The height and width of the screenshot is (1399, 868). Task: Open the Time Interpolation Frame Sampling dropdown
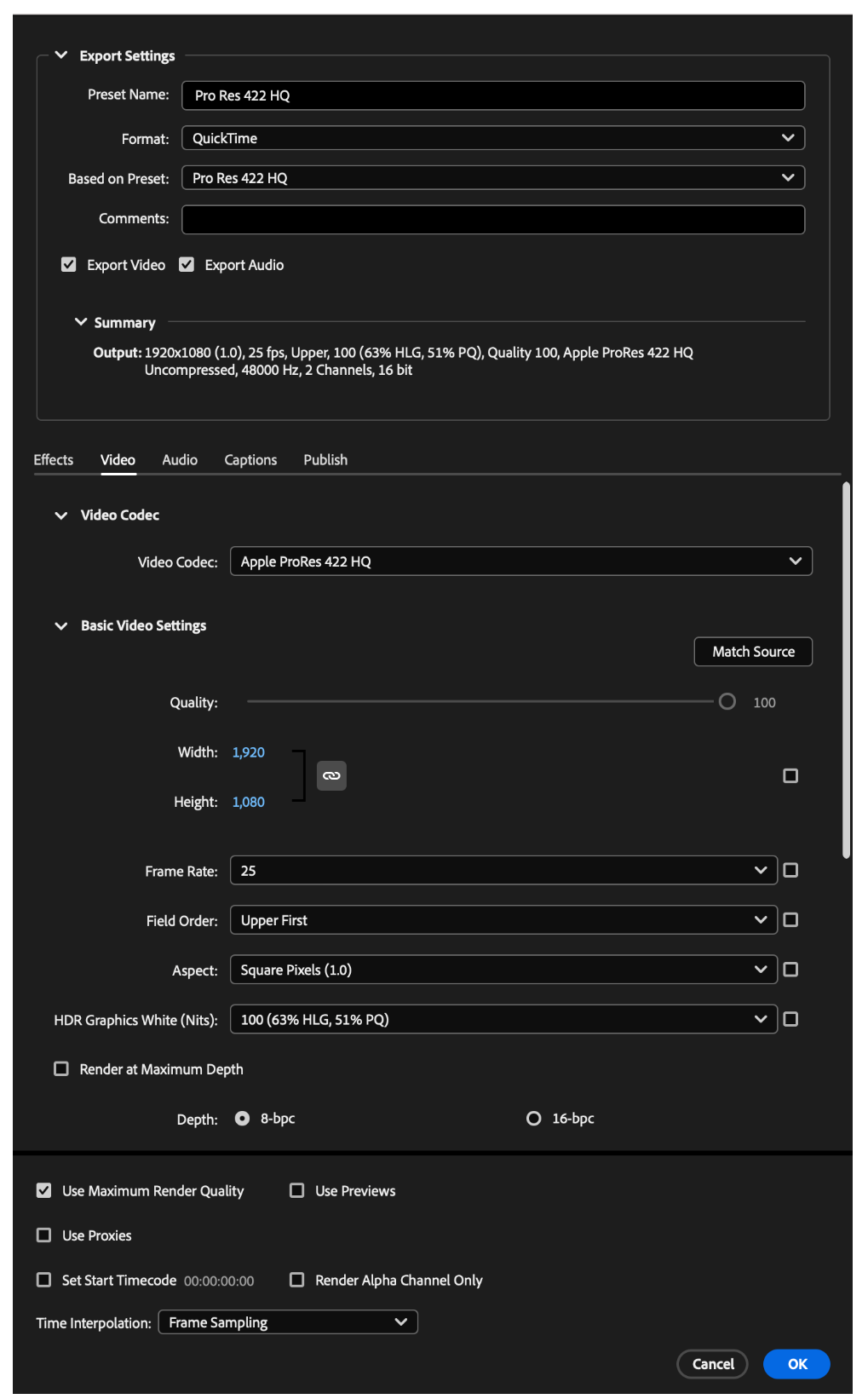288,1322
